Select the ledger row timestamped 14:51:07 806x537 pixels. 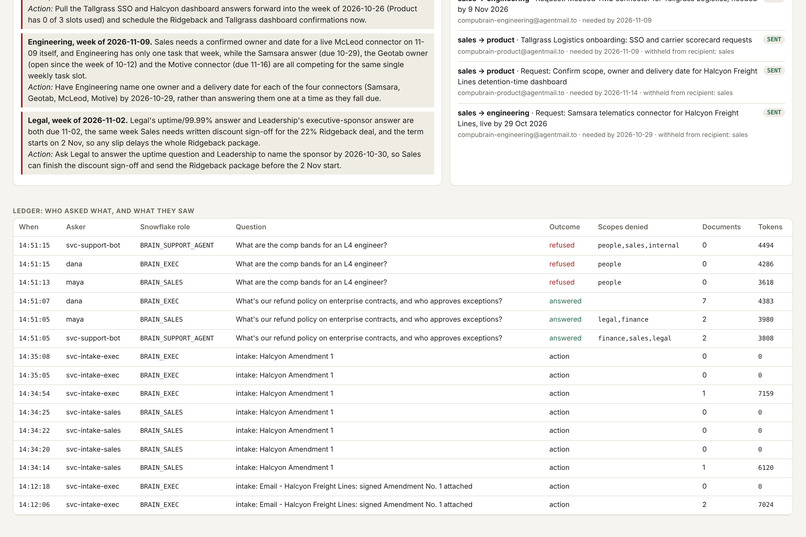(402, 301)
